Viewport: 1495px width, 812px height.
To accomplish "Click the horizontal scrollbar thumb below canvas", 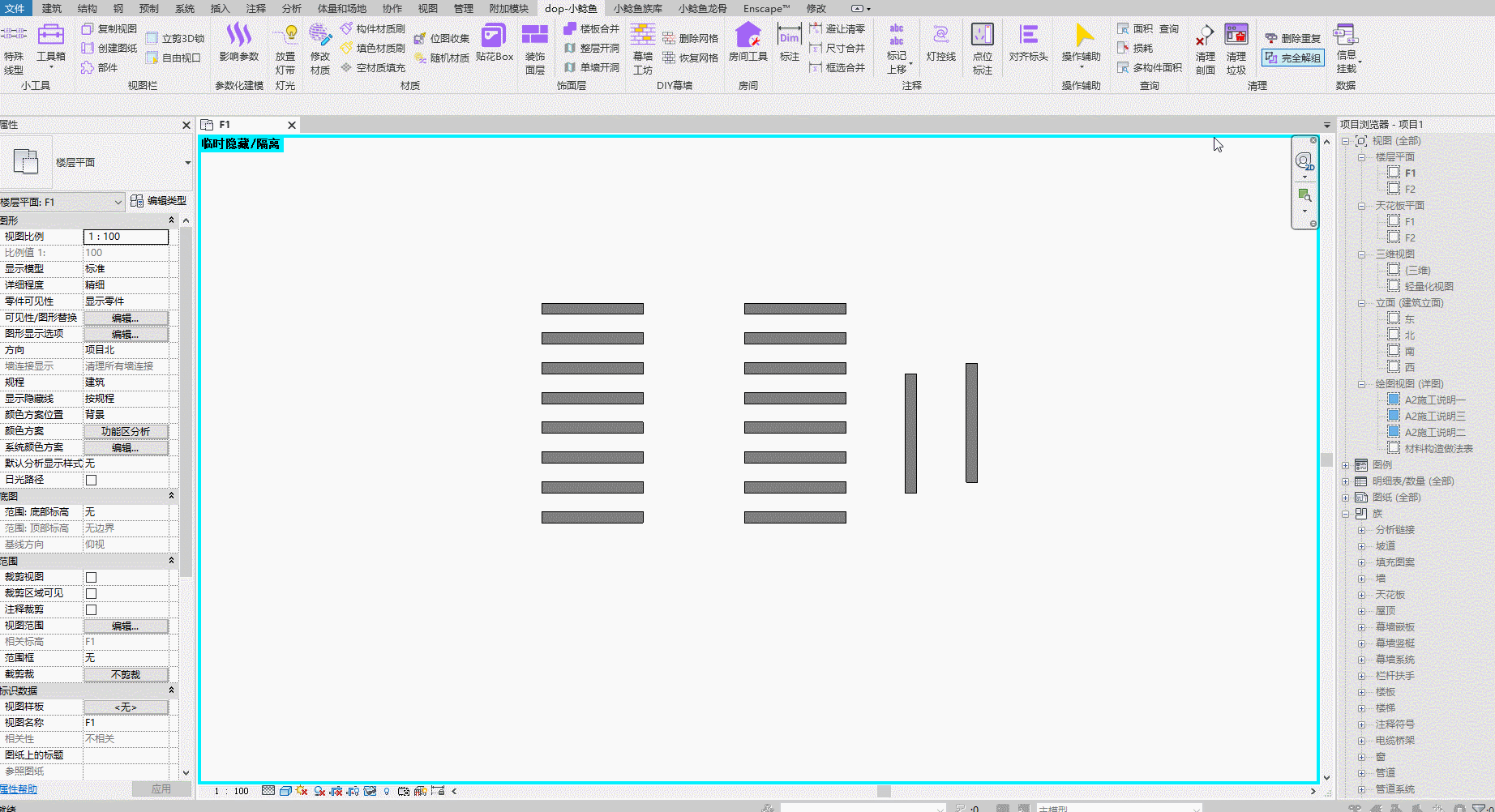I will tap(884, 791).
